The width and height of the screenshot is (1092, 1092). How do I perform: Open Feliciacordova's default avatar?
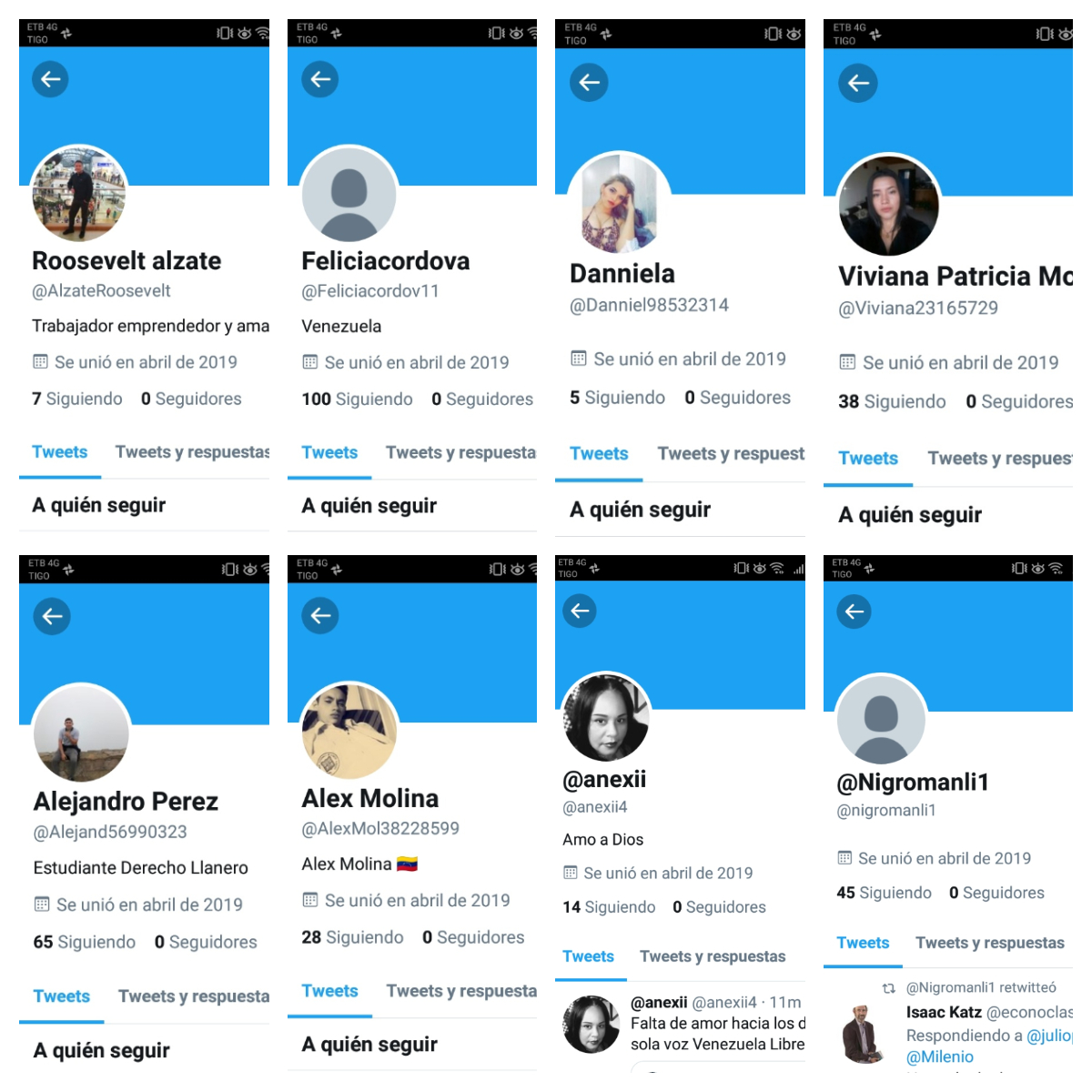click(349, 195)
